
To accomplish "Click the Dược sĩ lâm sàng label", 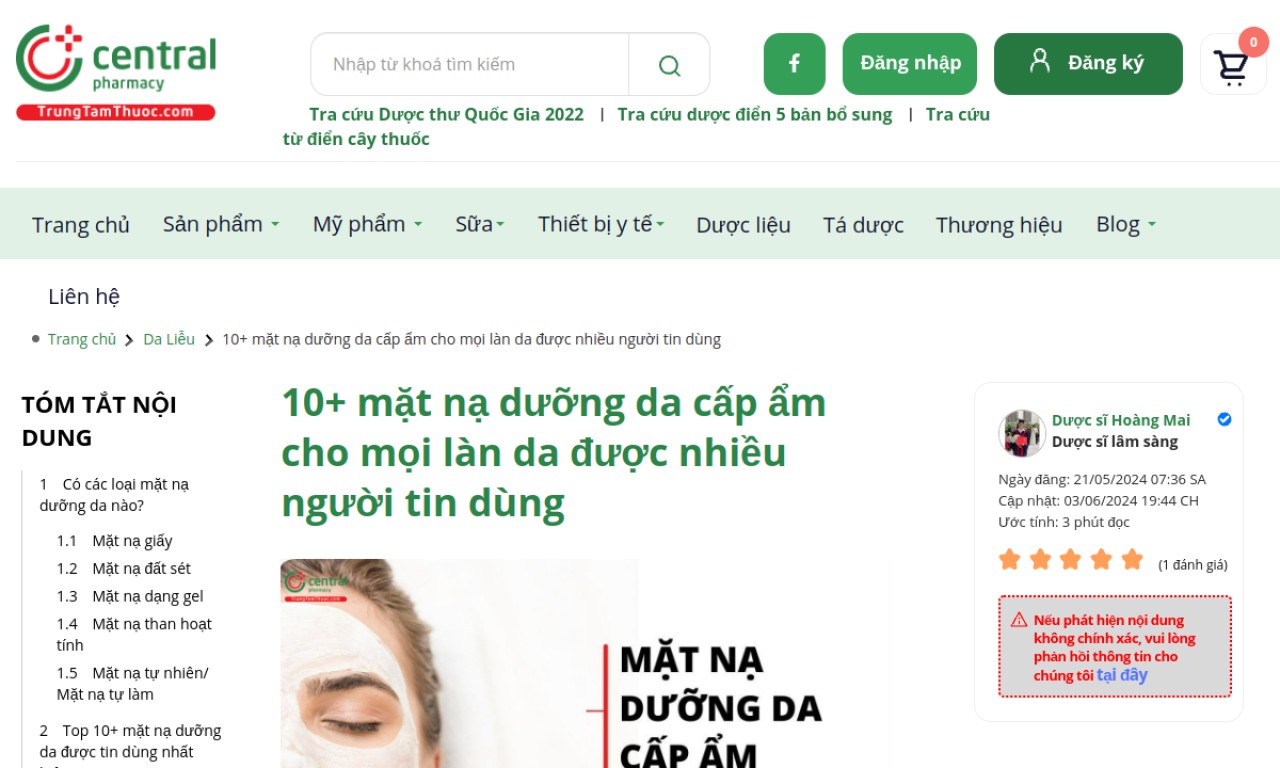I will (1115, 442).
